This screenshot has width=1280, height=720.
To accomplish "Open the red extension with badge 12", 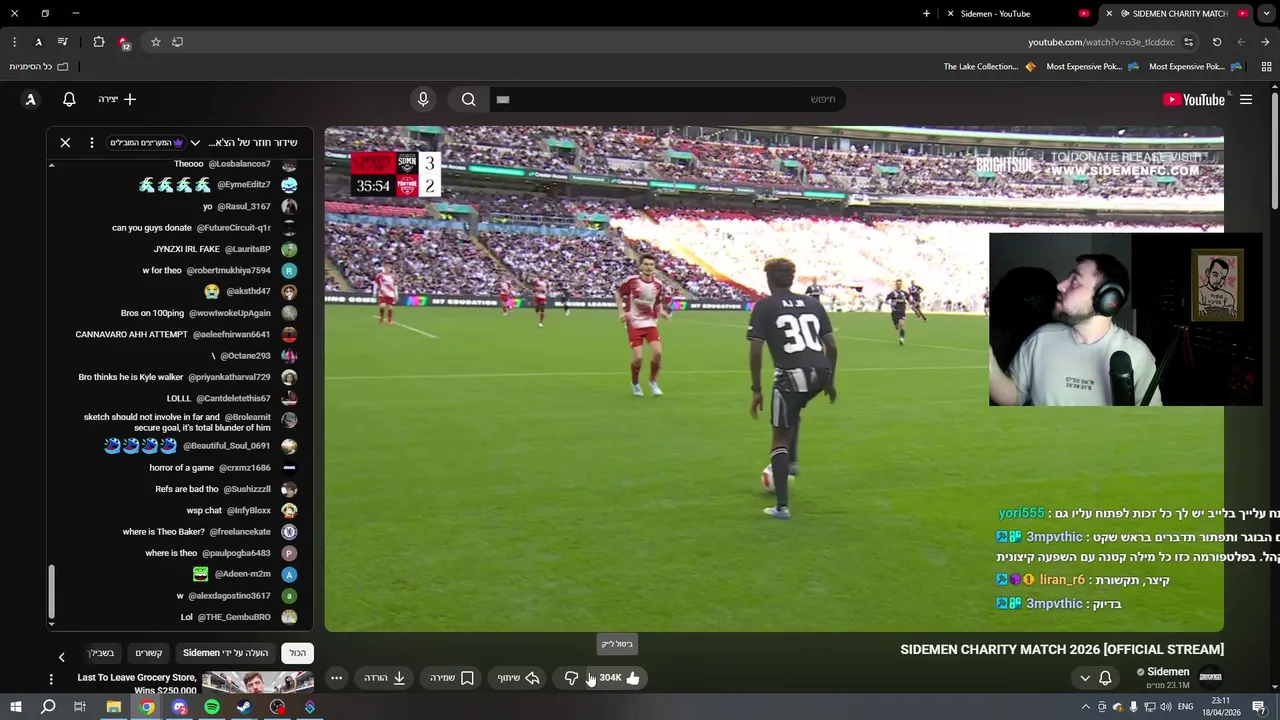I will click(124, 43).
